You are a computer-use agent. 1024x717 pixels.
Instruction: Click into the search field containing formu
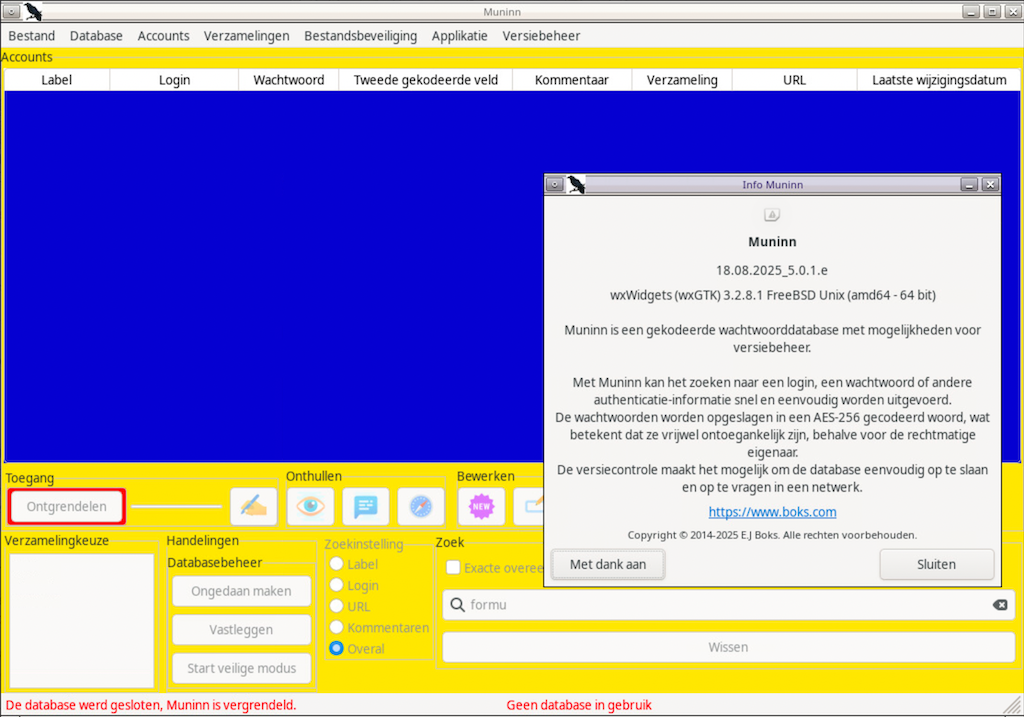click(728, 605)
